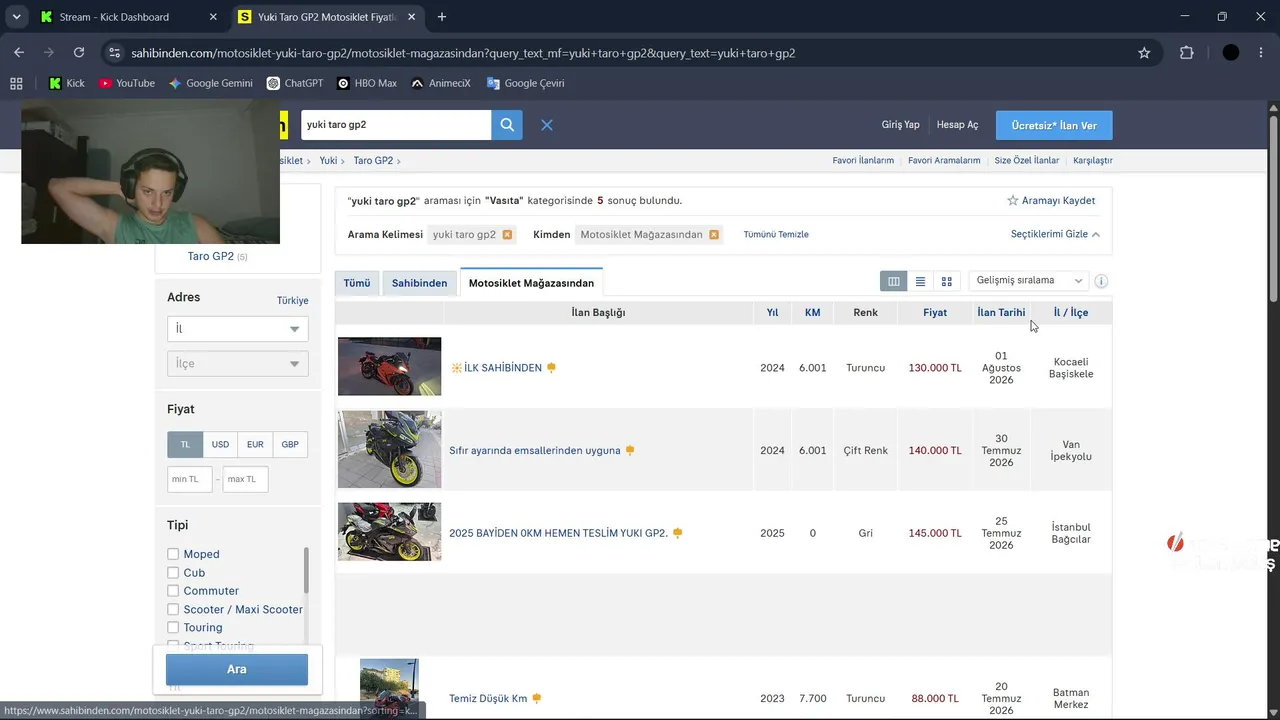Click the Hesap Aç sign-up link

(x=957, y=125)
